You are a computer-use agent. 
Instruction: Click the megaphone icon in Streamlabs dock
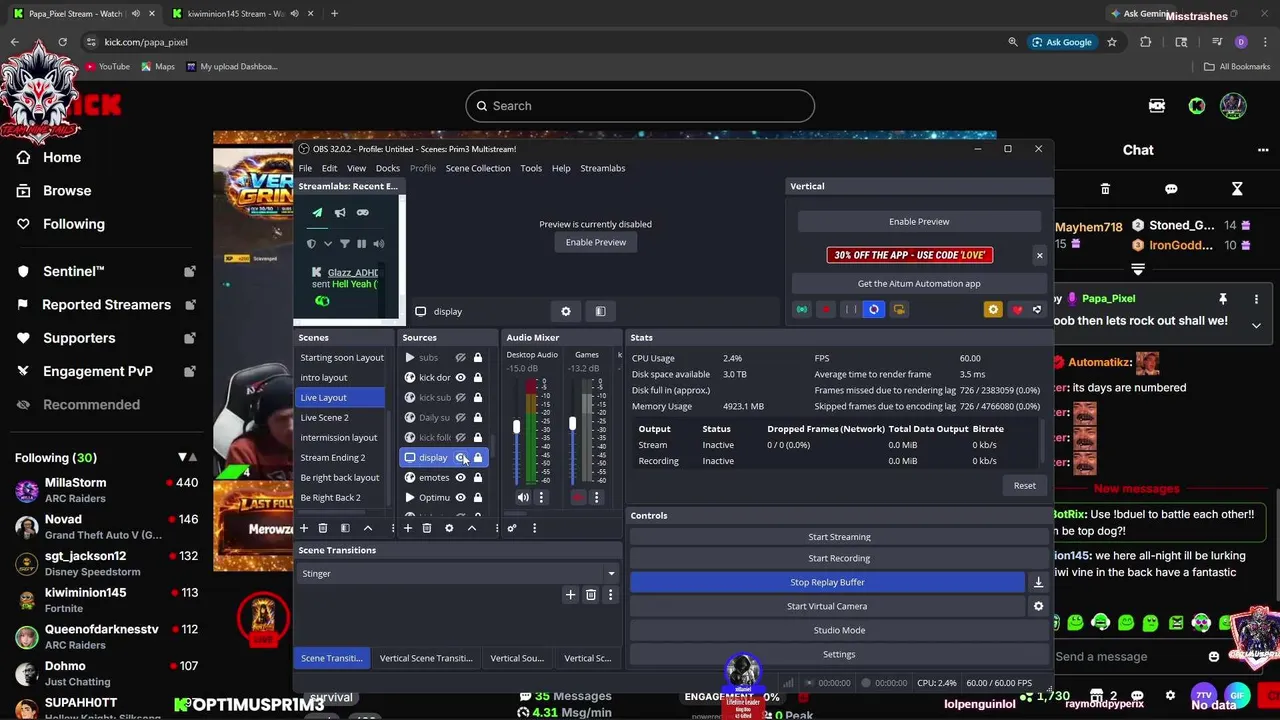click(x=340, y=212)
